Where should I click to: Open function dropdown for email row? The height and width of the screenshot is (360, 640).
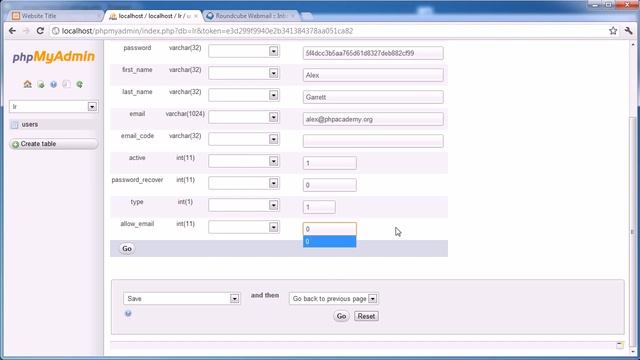(244, 117)
